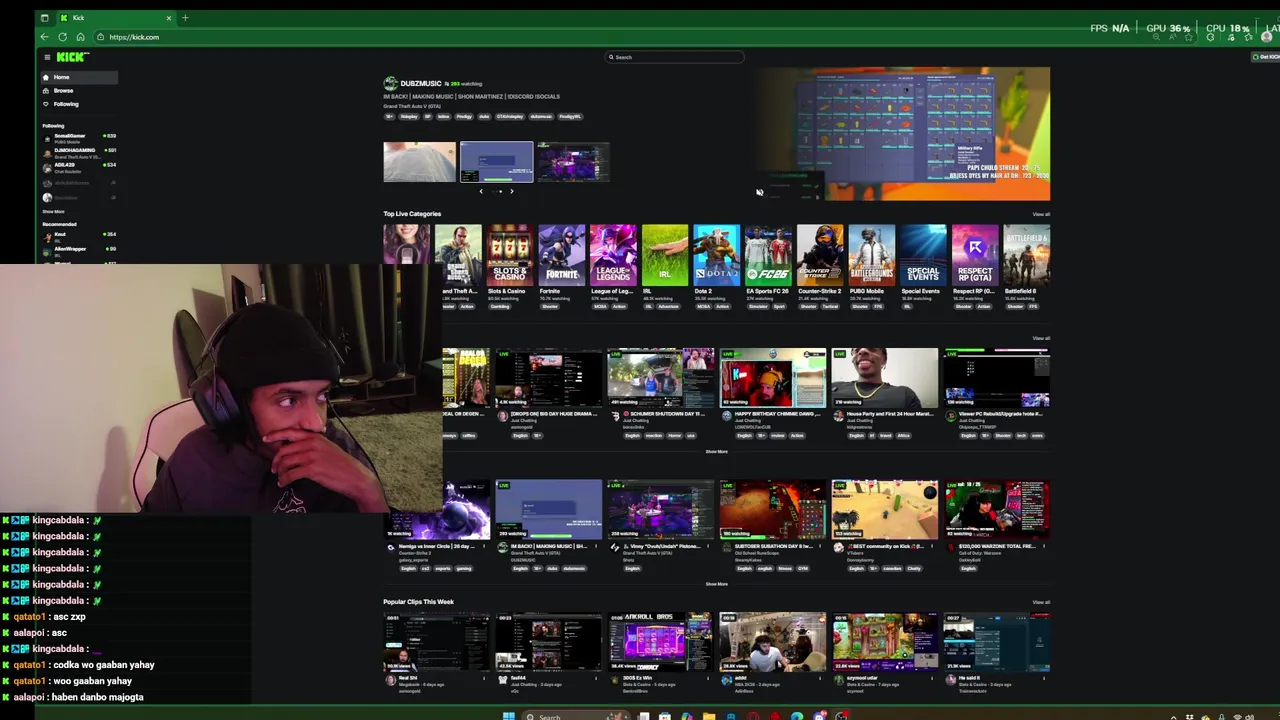Play the szymool udar clip

(885, 641)
